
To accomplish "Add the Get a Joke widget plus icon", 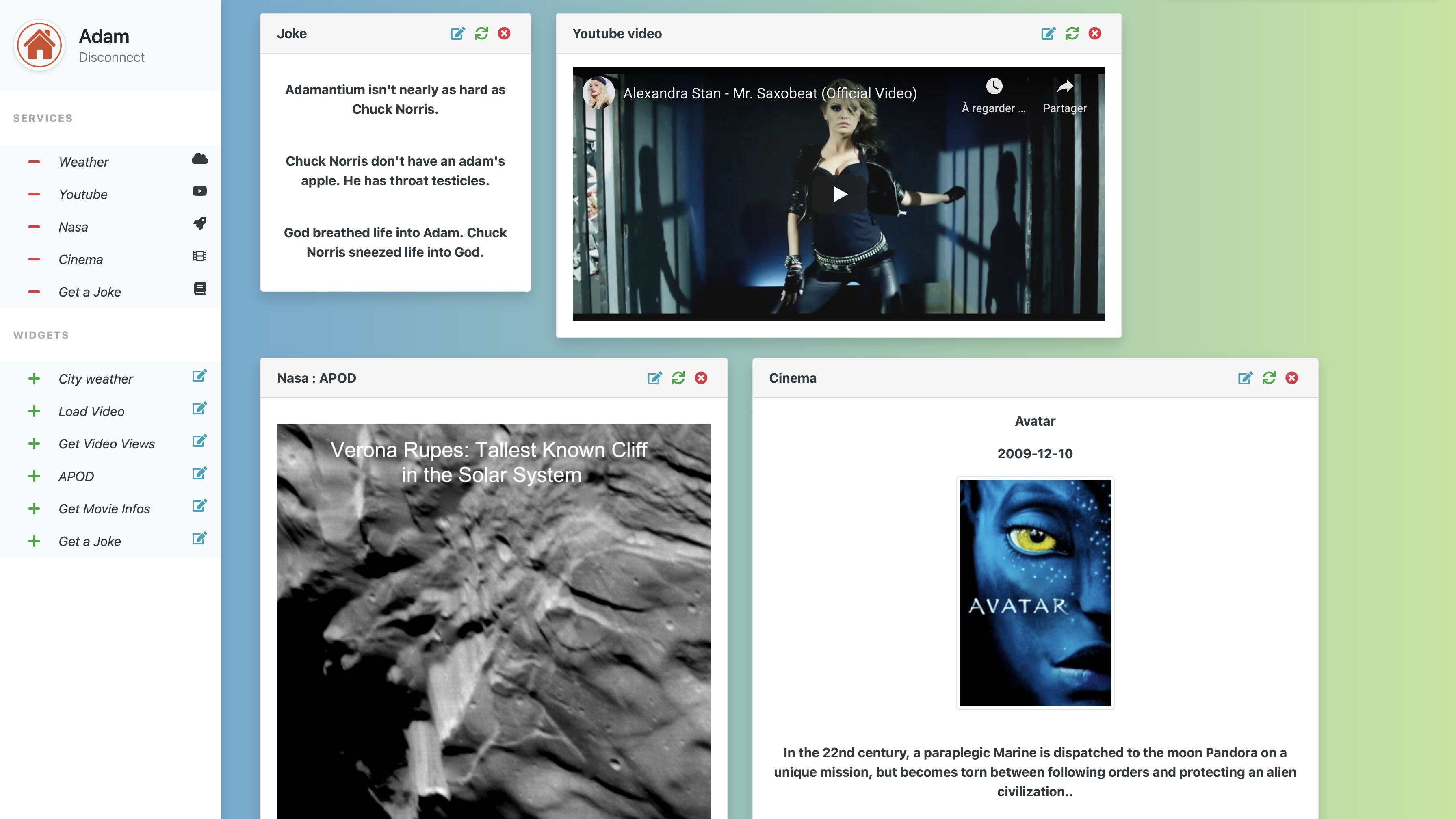I will [34, 541].
